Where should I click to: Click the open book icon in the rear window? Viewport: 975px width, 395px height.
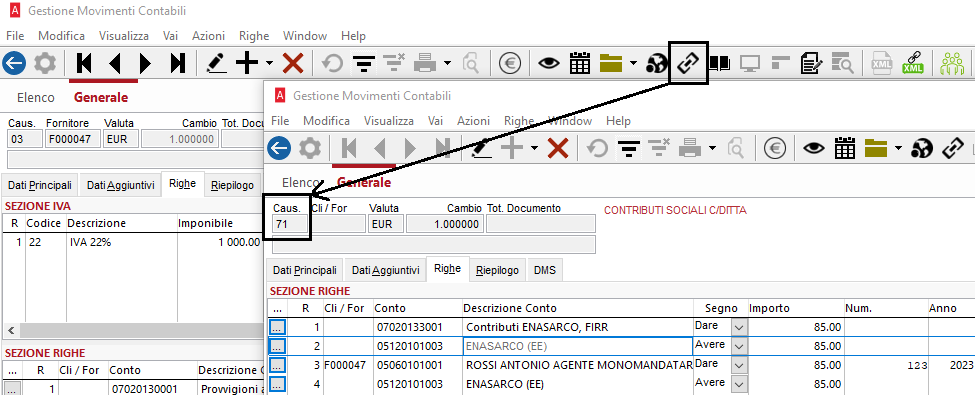point(719,63)
